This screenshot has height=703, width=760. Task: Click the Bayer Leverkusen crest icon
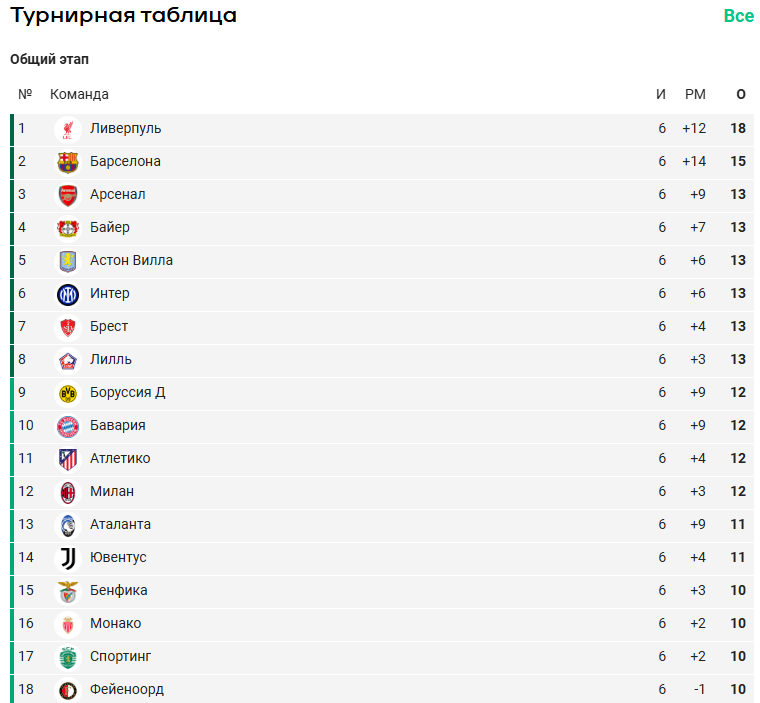[67, 228]
